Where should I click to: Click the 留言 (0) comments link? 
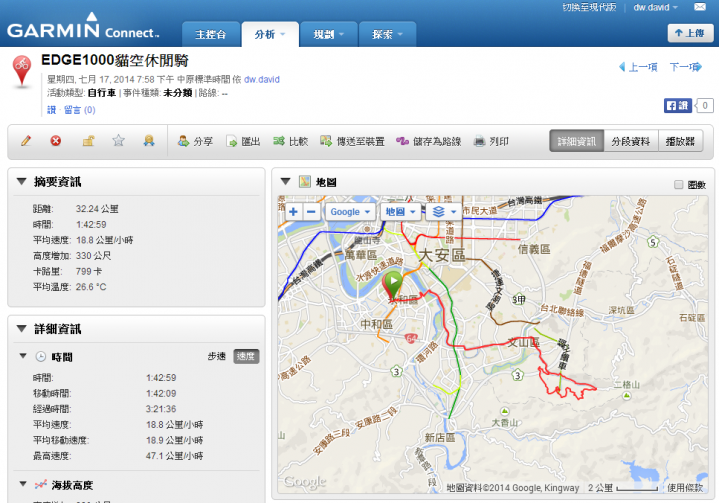pos(80,110)
